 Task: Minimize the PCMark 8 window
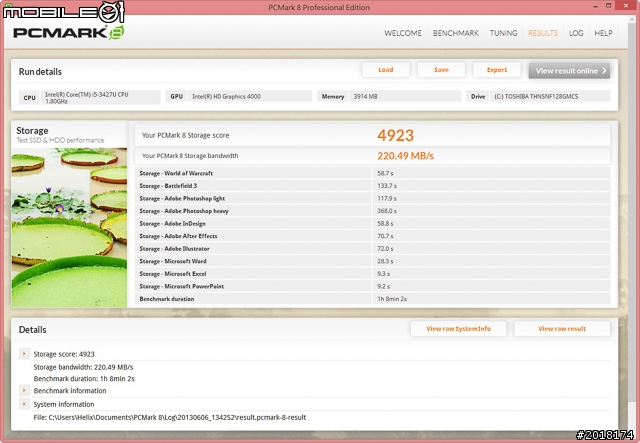(x=596, y=6)
